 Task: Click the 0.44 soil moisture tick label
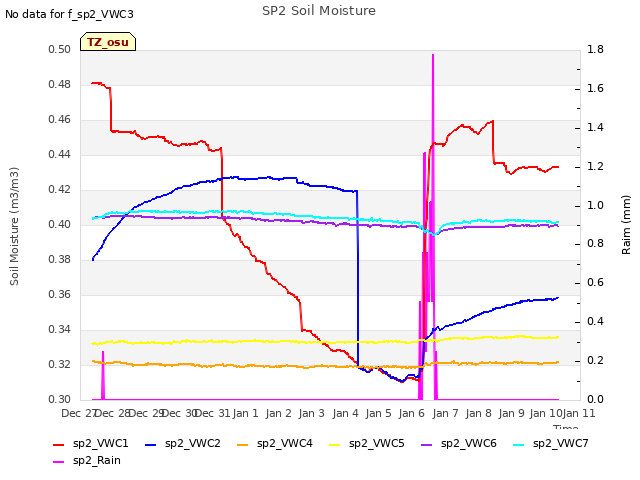(x=60, y=155)
